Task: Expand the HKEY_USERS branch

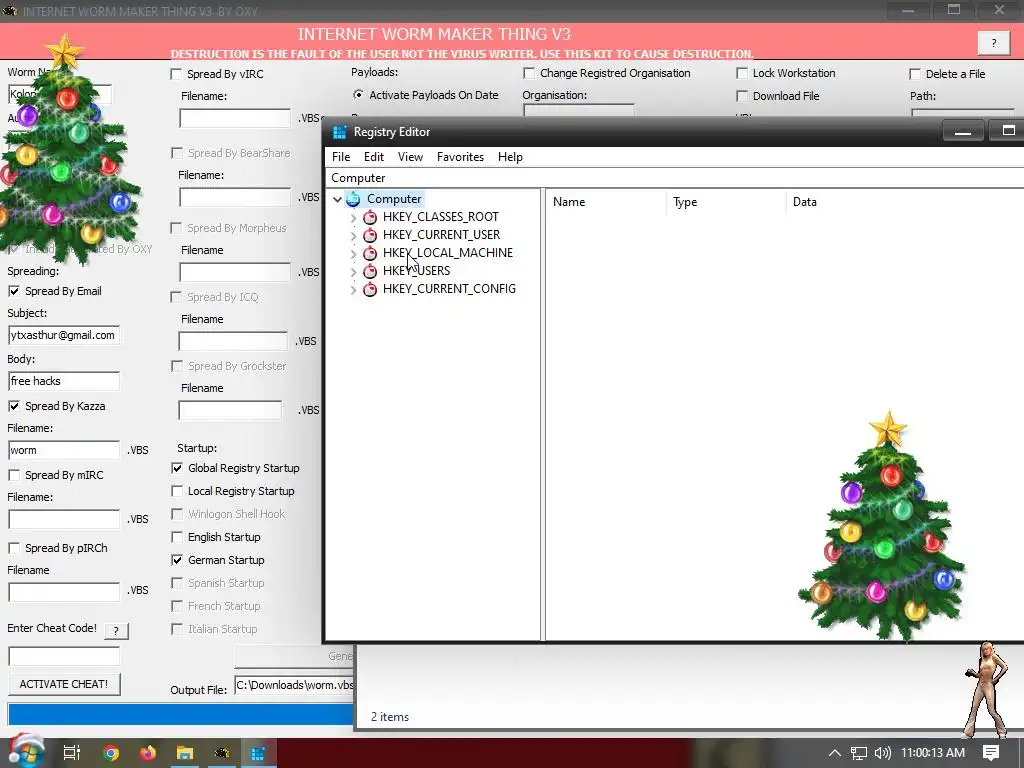Action: coord(353,271)
